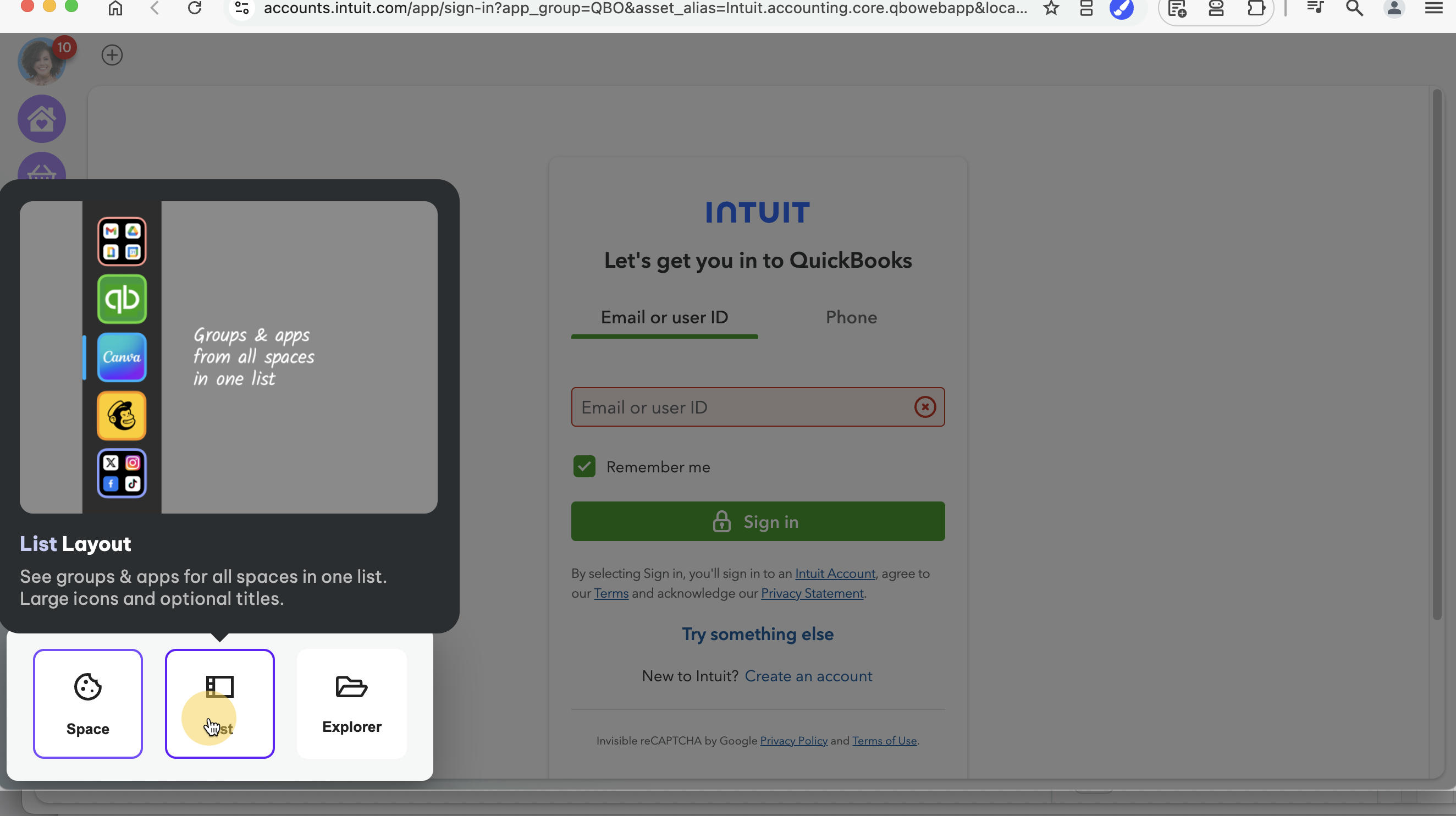Switch to the Phone tab
The height and width of the screenshot is (816, 1456).
click(851, 318)
